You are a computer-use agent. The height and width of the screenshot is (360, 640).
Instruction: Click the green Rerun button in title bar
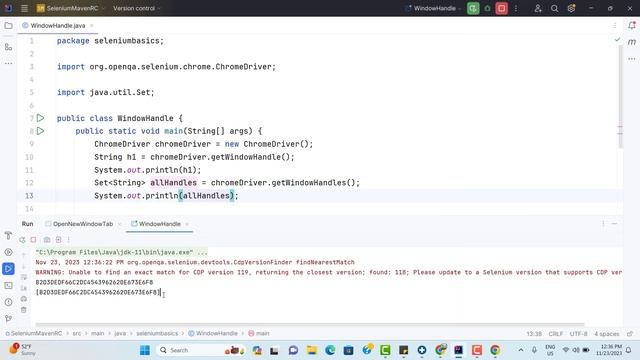(473, 8)
